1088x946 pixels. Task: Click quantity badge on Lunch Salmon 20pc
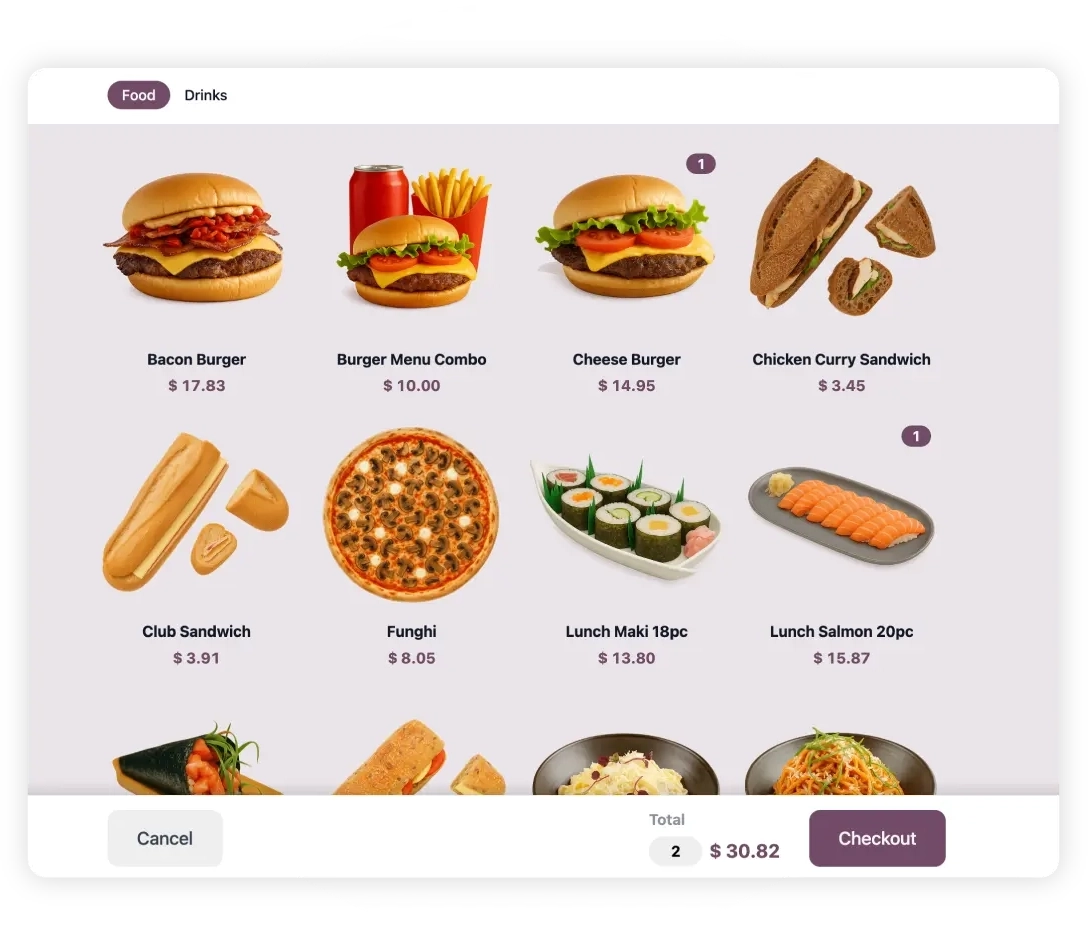click(x=916, y=436)
